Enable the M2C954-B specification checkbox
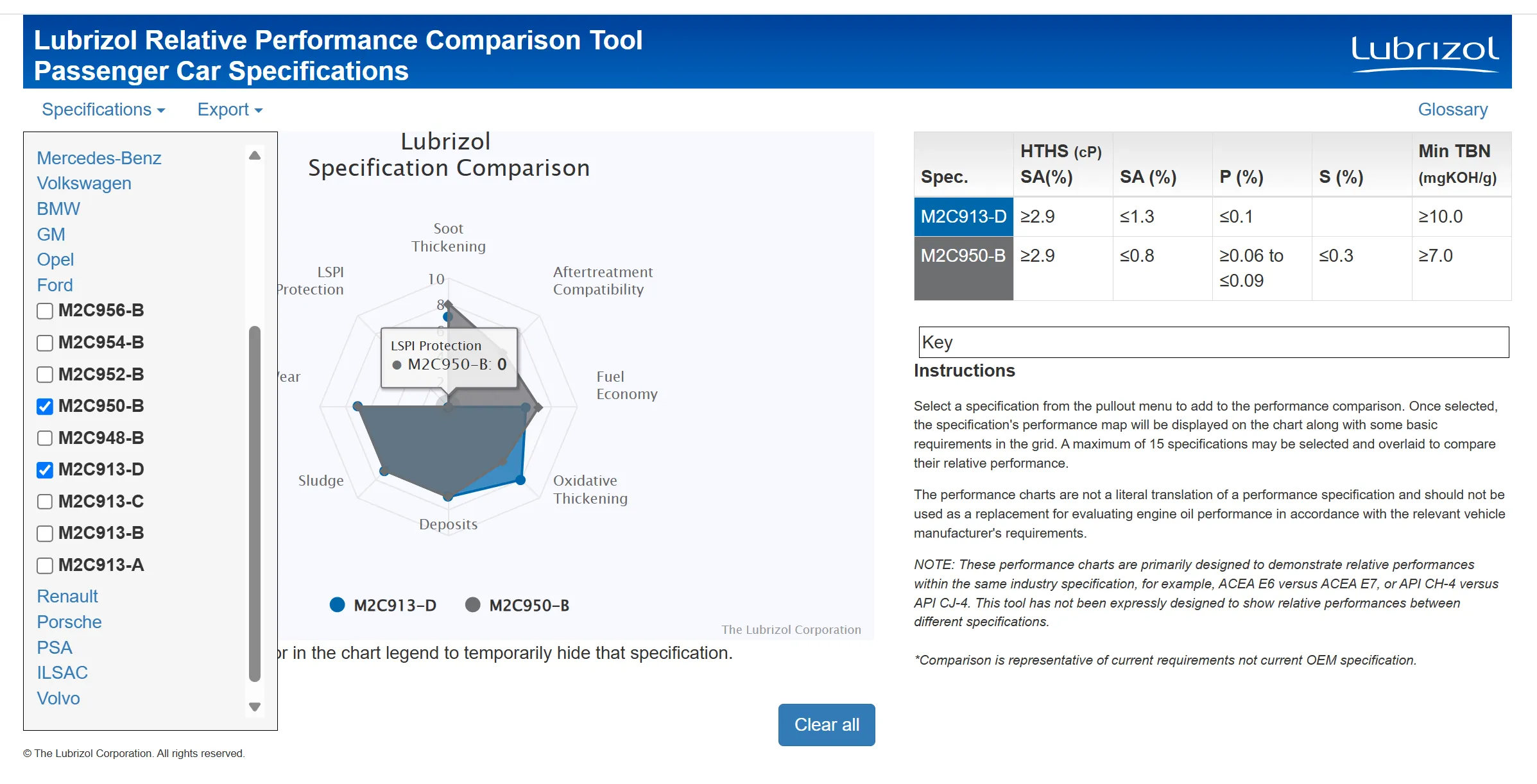This screenshot has height=784, width=1537. point(45,343)
